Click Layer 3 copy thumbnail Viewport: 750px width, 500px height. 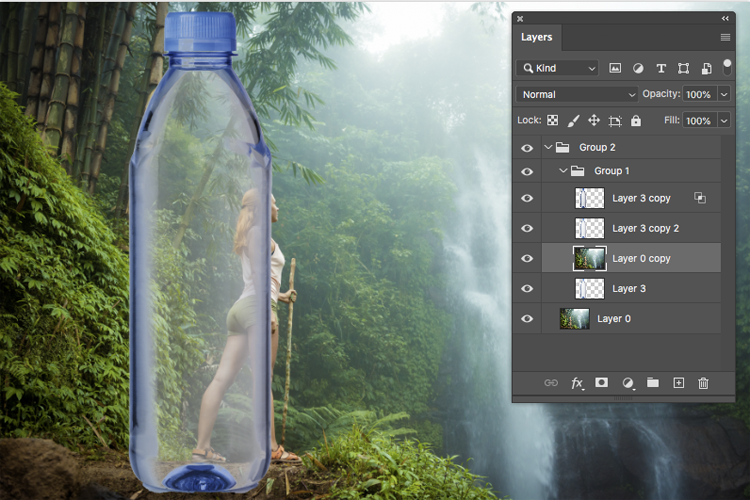pyautogui.click(x=590, y=198)
